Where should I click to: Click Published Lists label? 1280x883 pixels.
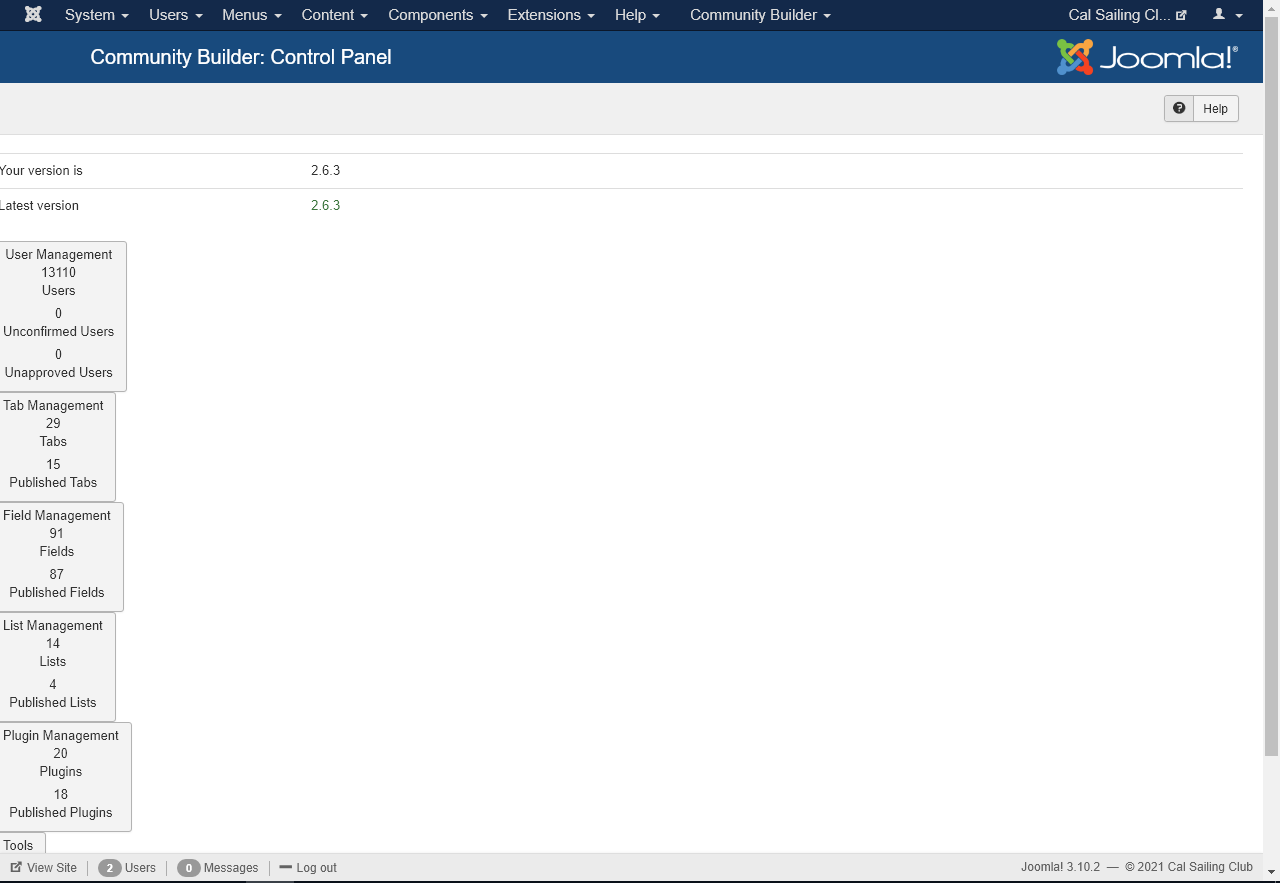pos(53,702)
